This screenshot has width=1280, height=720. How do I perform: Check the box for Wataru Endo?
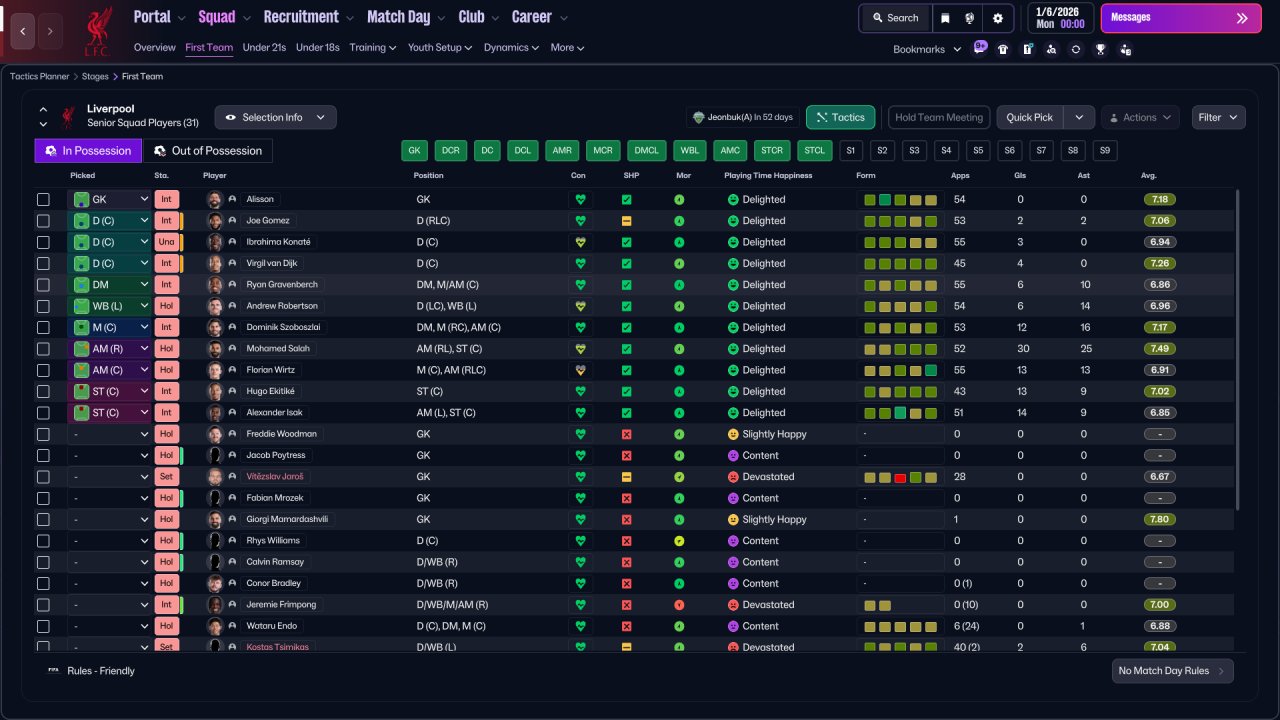coord(43,626)
